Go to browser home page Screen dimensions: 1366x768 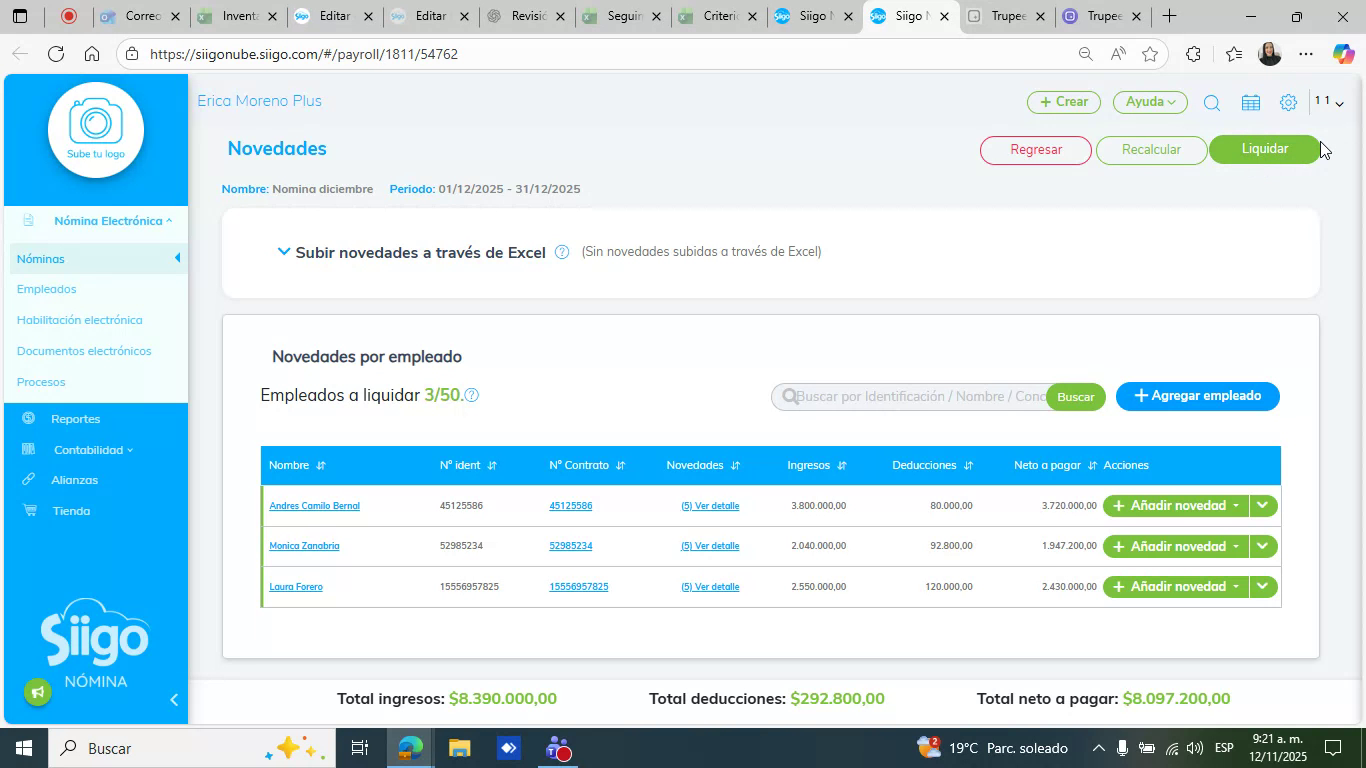92,54
